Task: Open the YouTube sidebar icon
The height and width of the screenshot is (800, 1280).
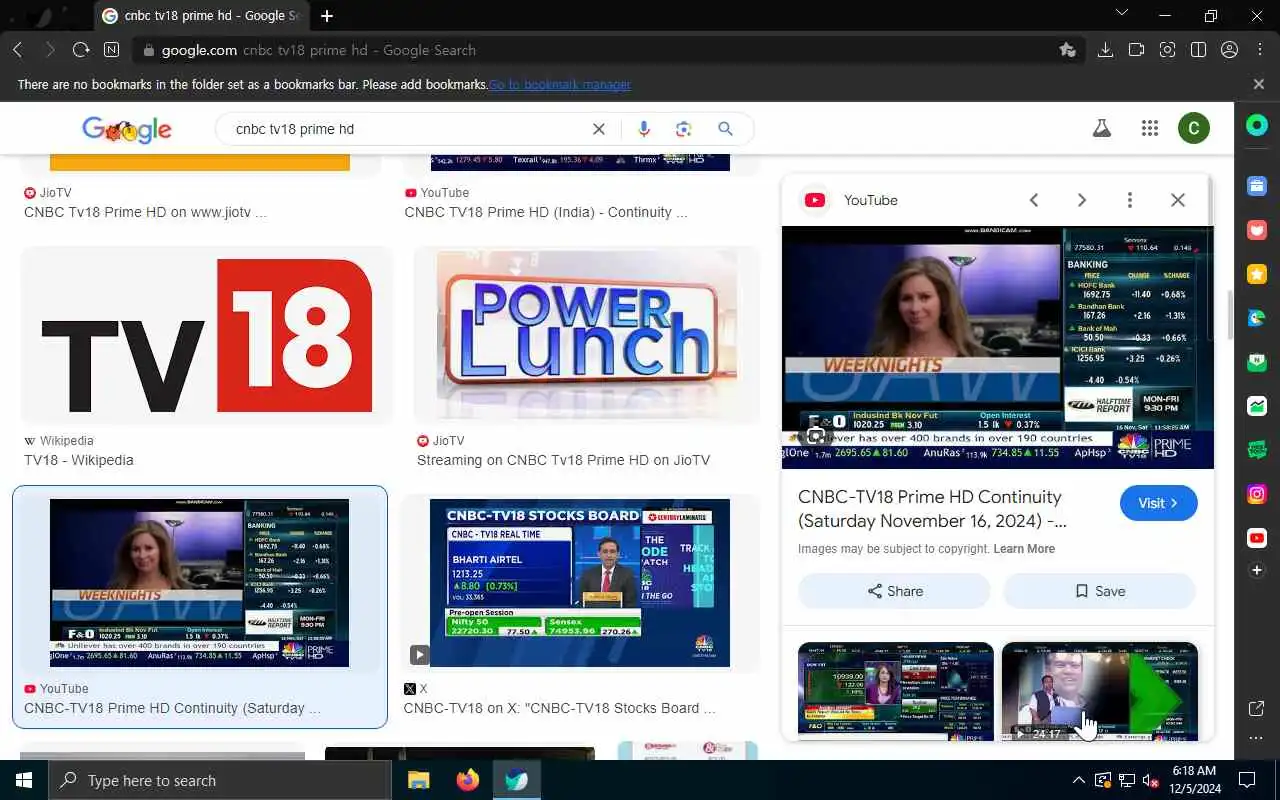Action: pos(1257,538)
